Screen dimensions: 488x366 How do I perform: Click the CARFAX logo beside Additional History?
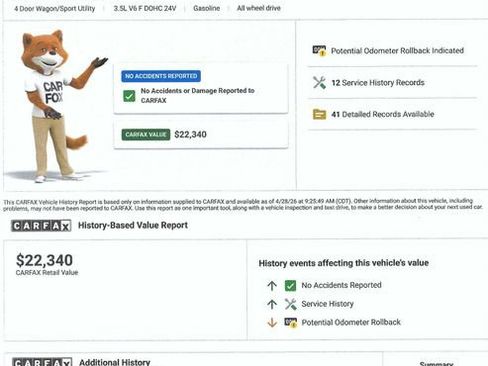point(42,362)
